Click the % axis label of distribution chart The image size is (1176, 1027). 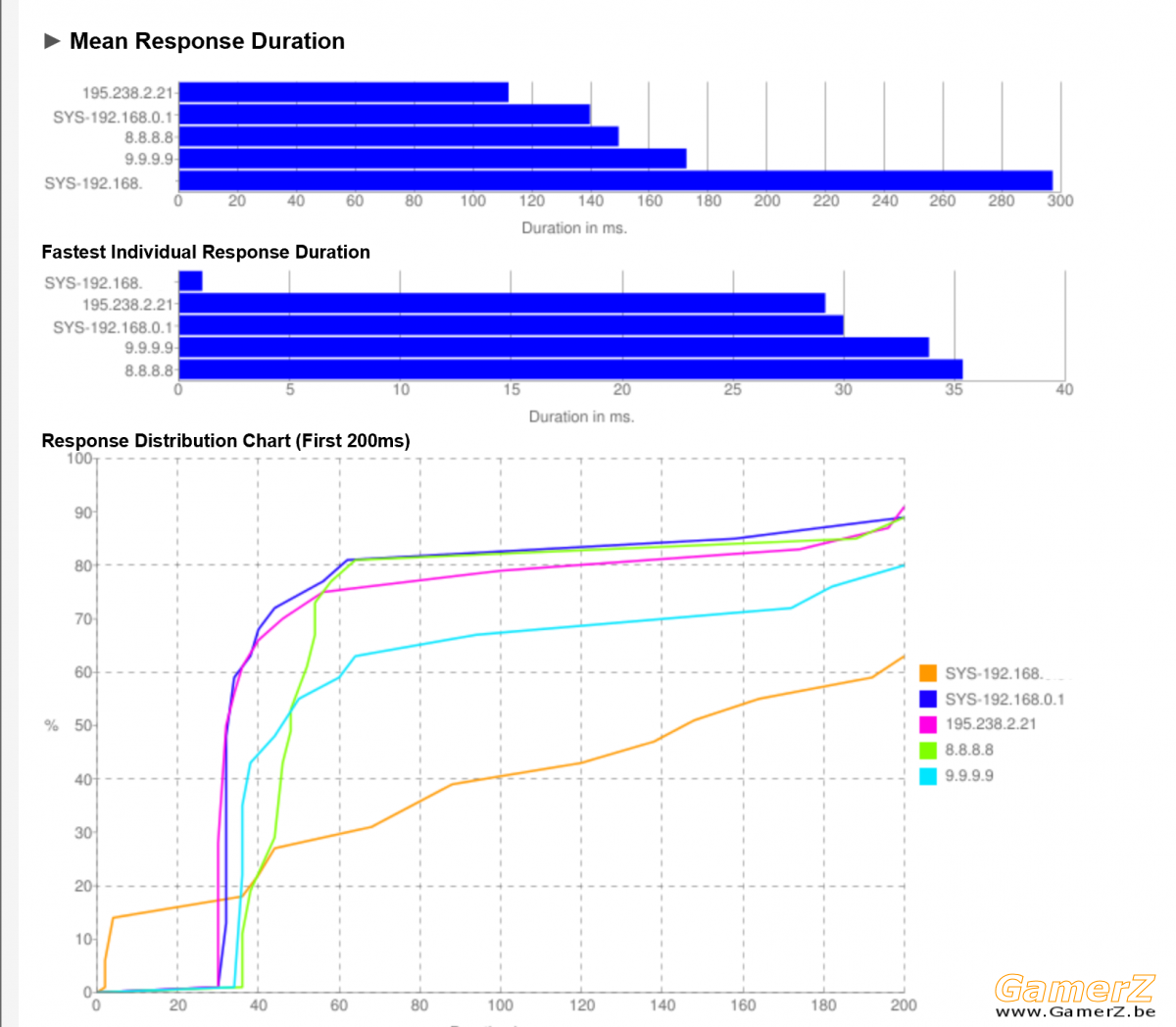tap(51, 725)
